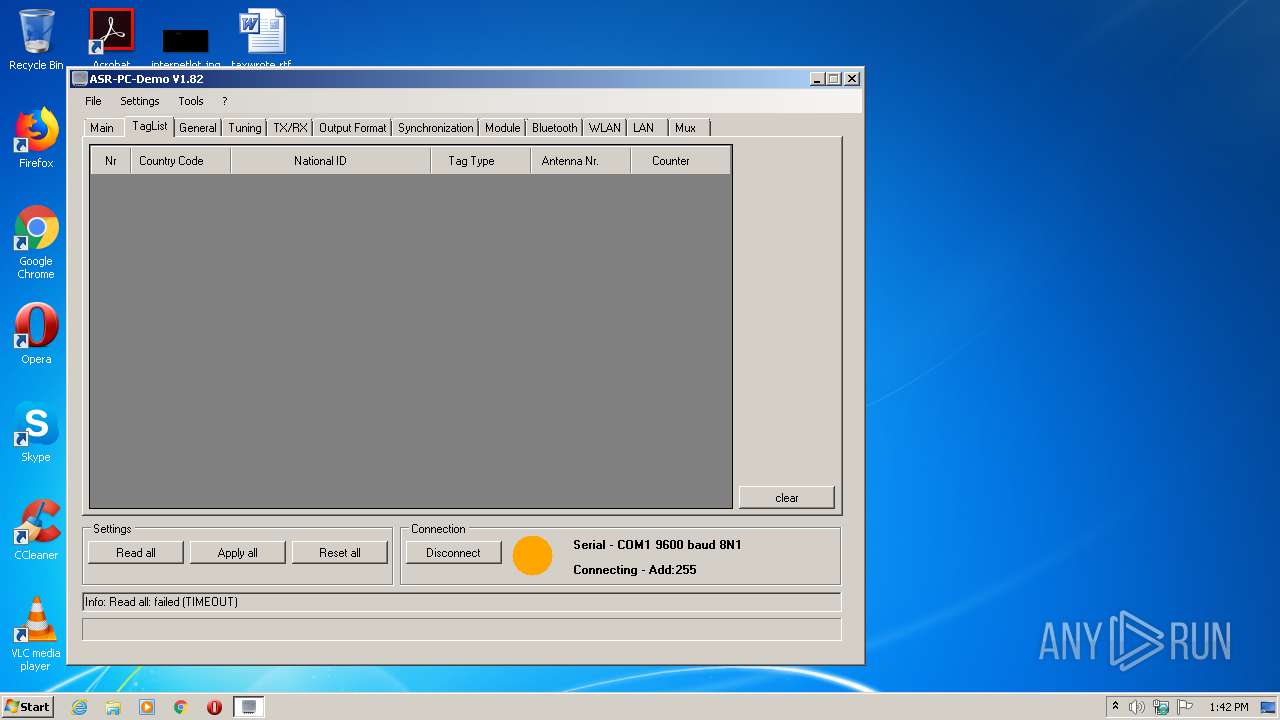The width and height of the screenshot is (1280, 720).
Task: Minimize the ASR-PC-Demo window
Action: click(x=817, y=79)
